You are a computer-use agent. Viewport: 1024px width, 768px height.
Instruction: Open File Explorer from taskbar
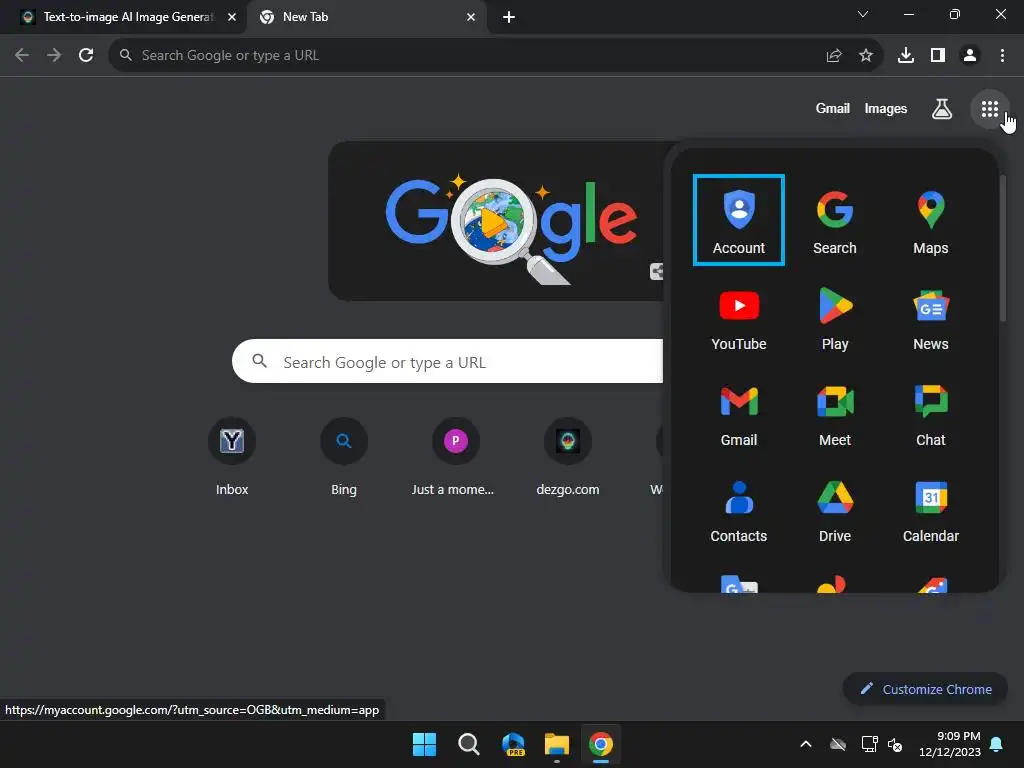556,744
